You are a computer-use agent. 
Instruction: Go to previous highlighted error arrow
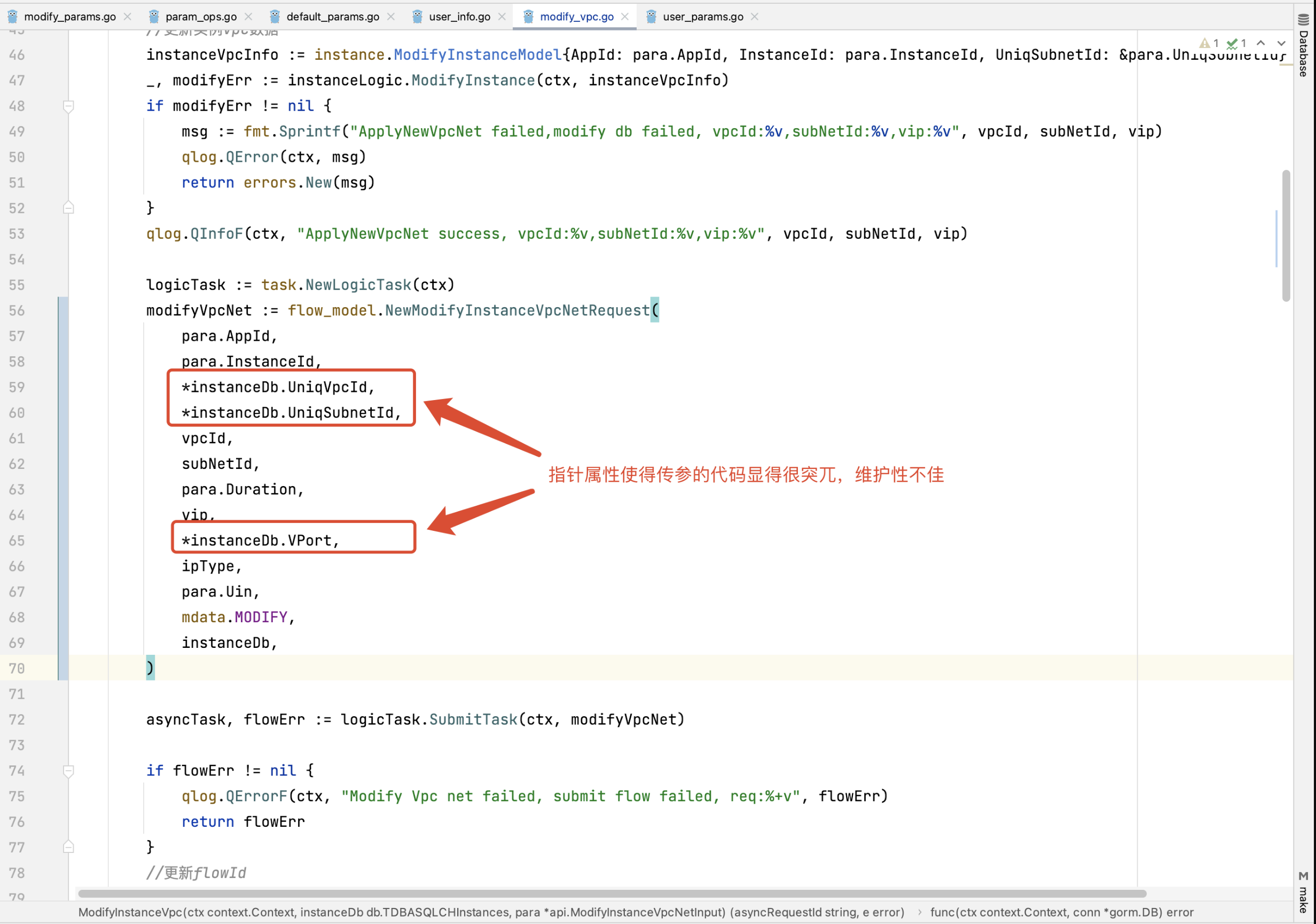click(x=1261, y=44)
